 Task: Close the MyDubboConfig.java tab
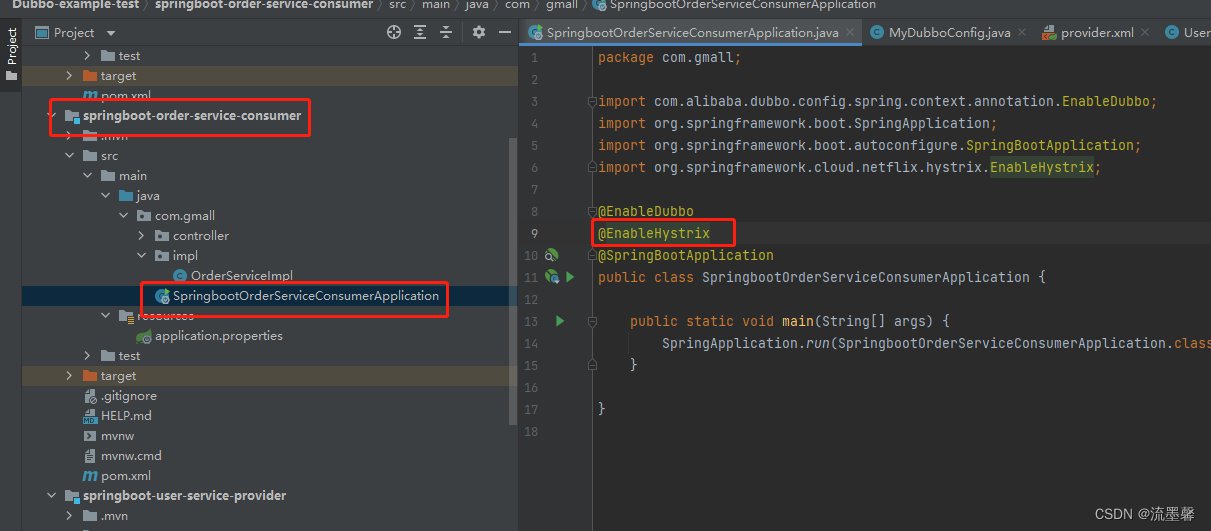[x=1023, y=32]
